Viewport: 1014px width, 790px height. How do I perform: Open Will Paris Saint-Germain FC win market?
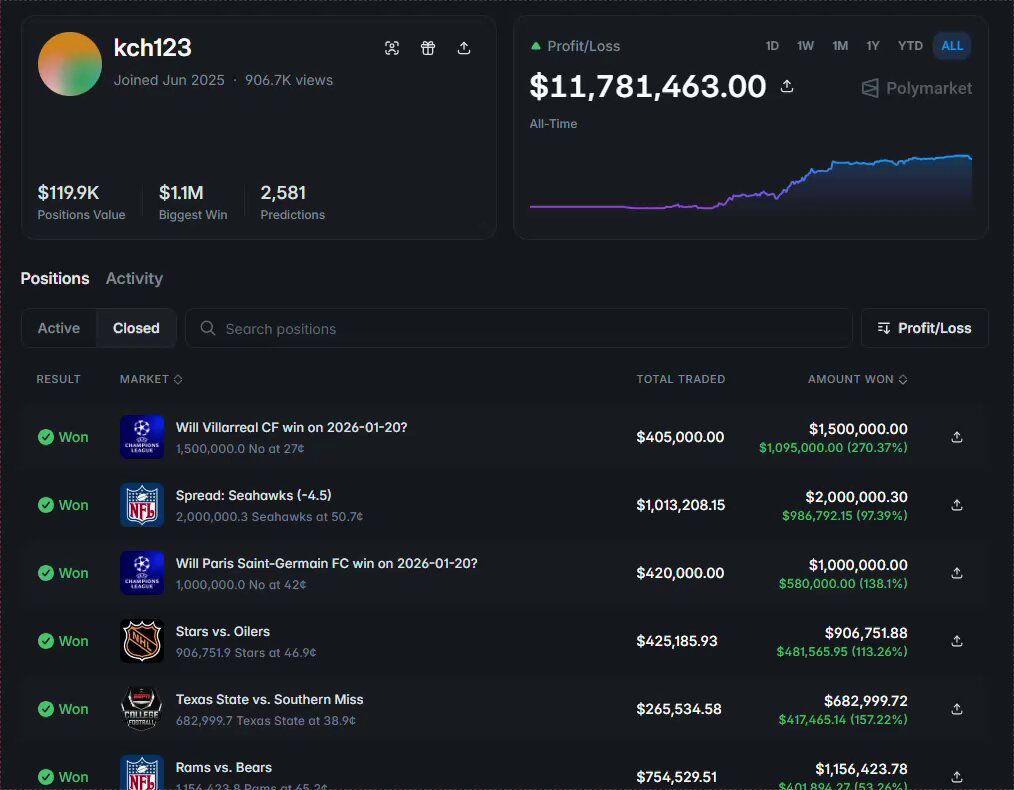click(x=327, y=563)
